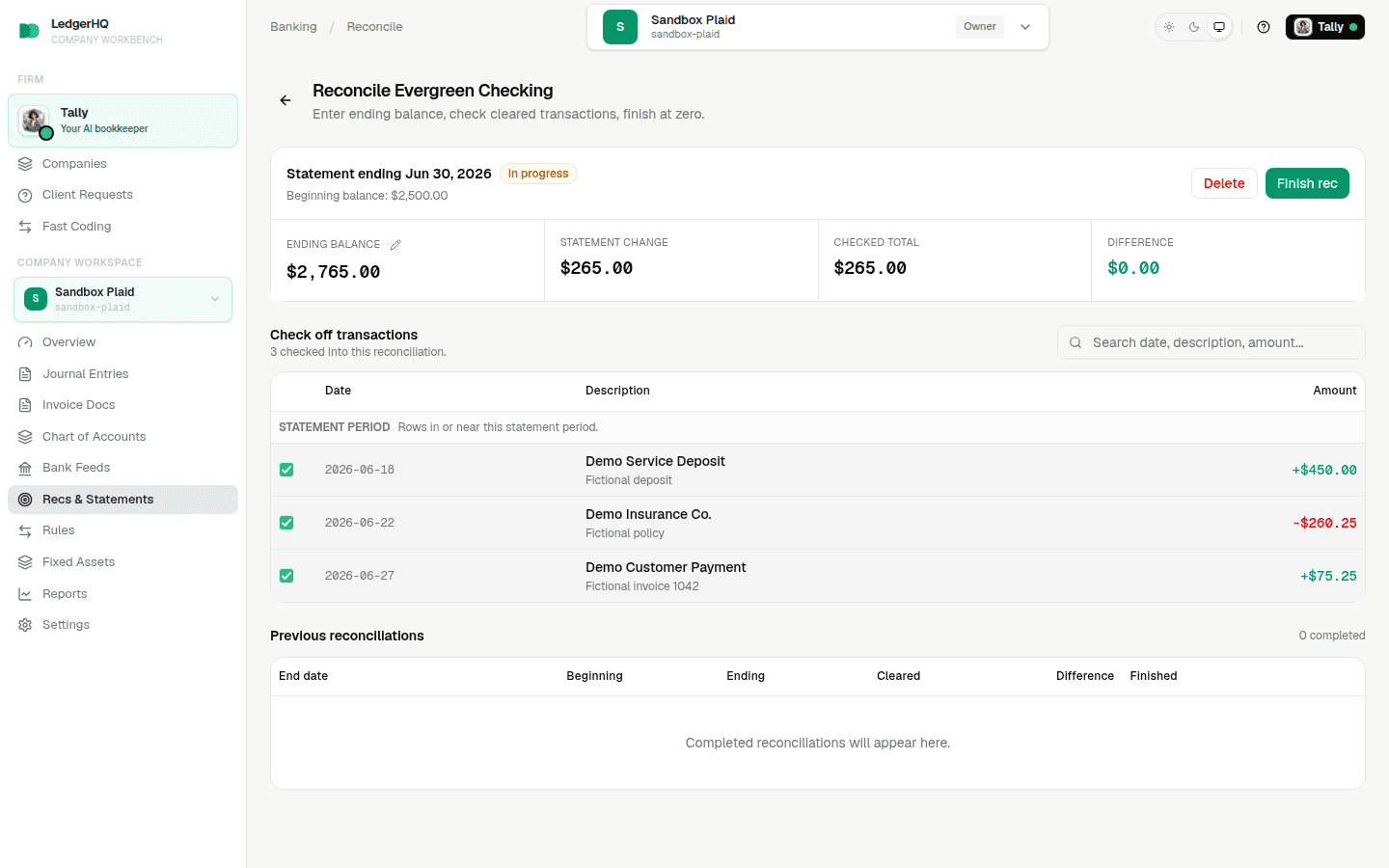Switch to light theme sun icon
1389x868 pixels.
pos(1169,27)
